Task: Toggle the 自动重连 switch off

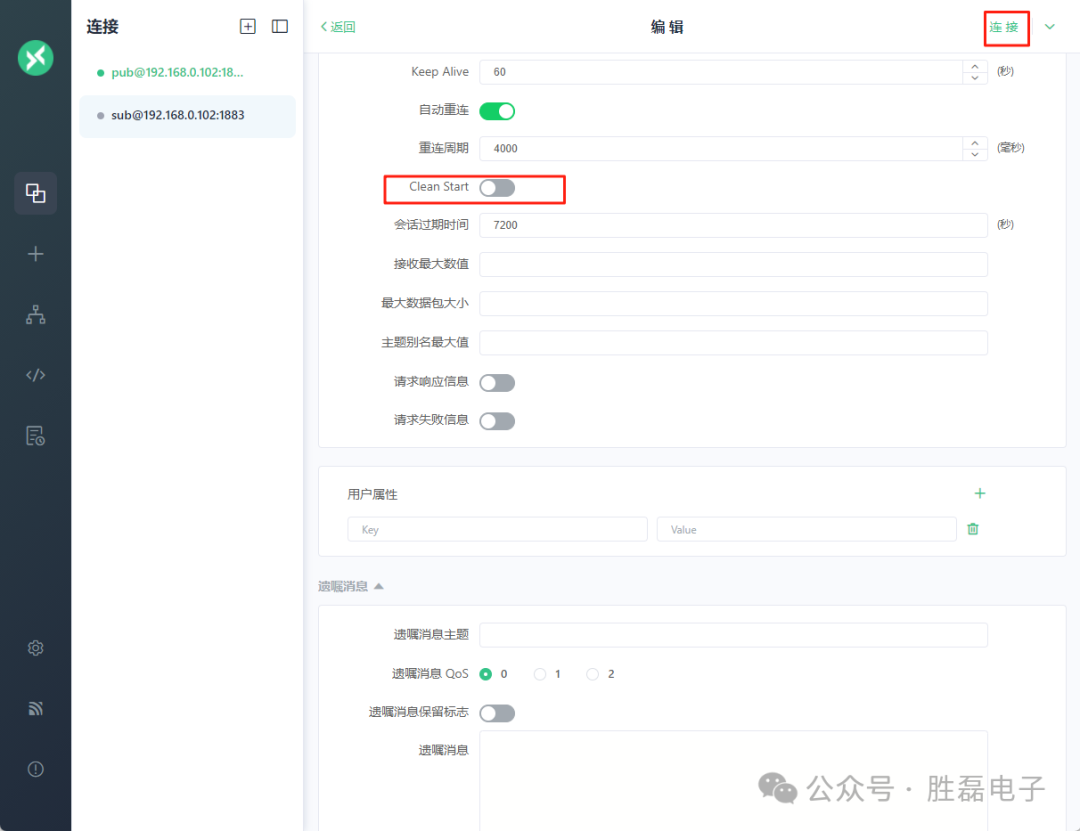Action: [x=497, y=111]
